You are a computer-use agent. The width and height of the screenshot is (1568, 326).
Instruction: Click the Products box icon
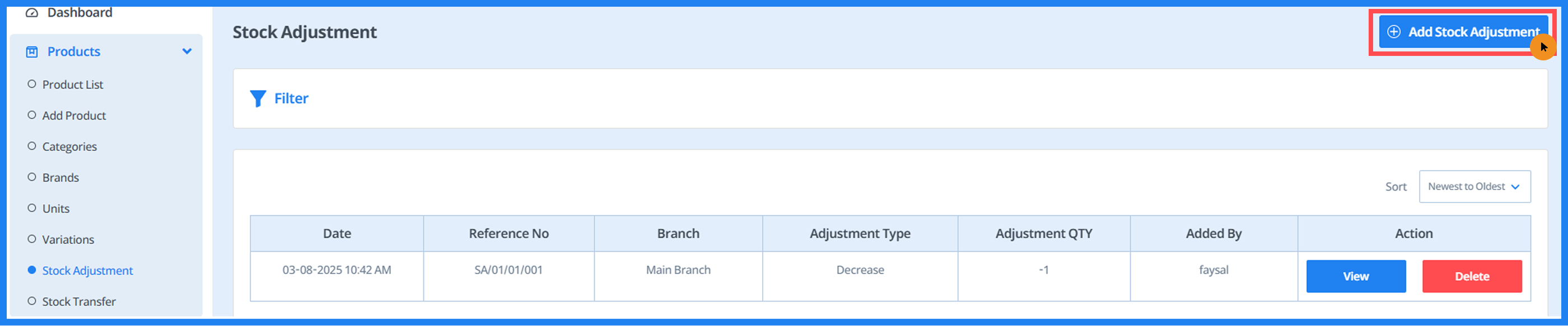(32, 51)
